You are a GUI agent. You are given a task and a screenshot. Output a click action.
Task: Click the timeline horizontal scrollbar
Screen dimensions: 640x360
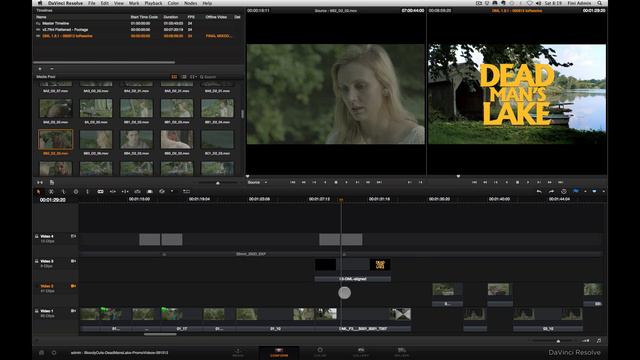[x=160, y=335]
